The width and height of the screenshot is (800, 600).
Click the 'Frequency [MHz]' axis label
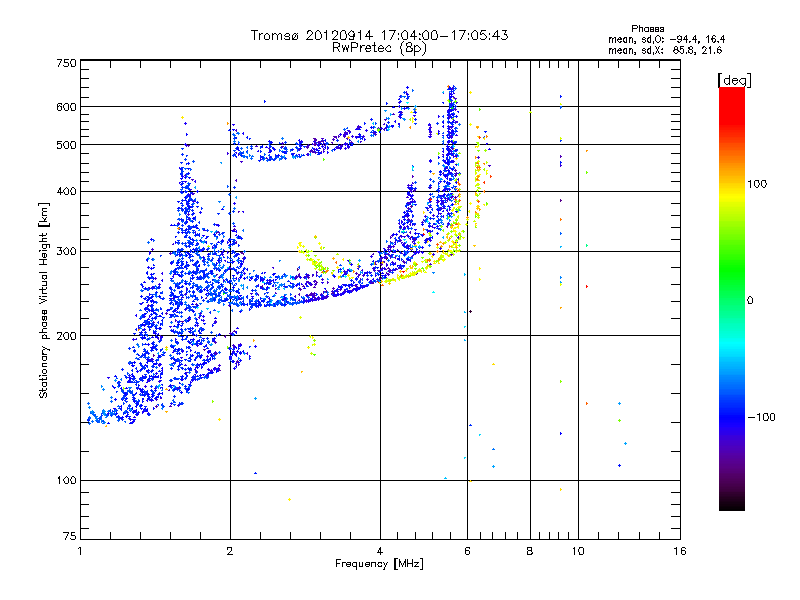(x=379, y=564)
